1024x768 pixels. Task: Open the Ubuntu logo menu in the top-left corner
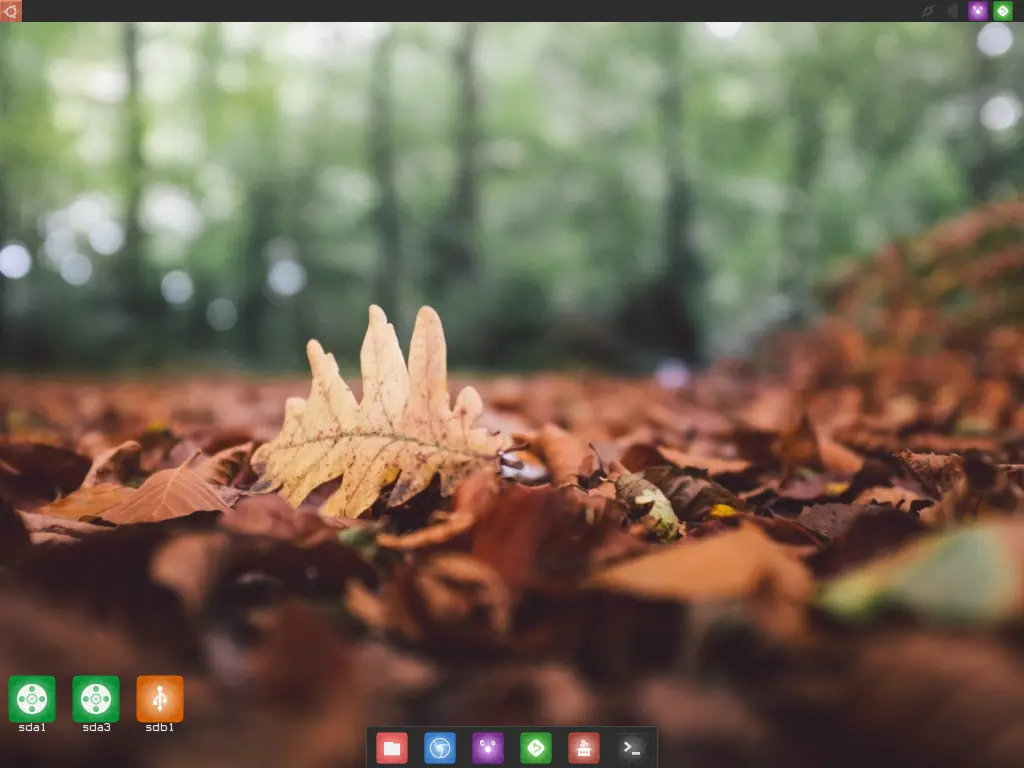10,10
